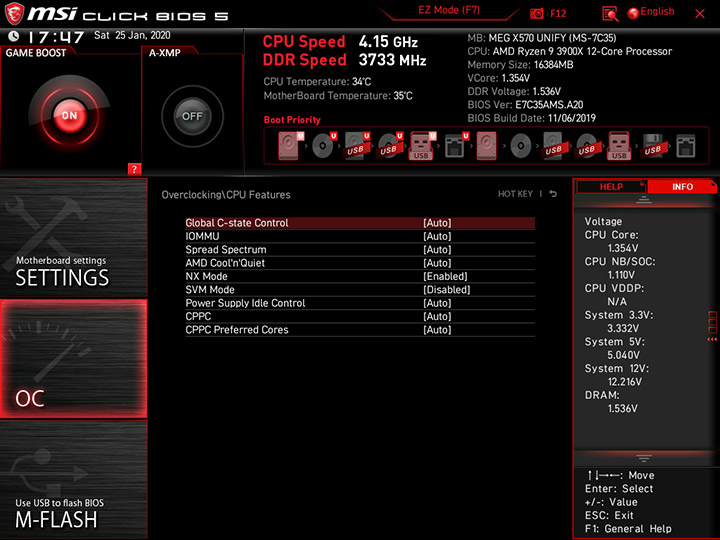720x540 pixels.
Task: Click the MSI dragon shield logo
Action: click(14, 13)
